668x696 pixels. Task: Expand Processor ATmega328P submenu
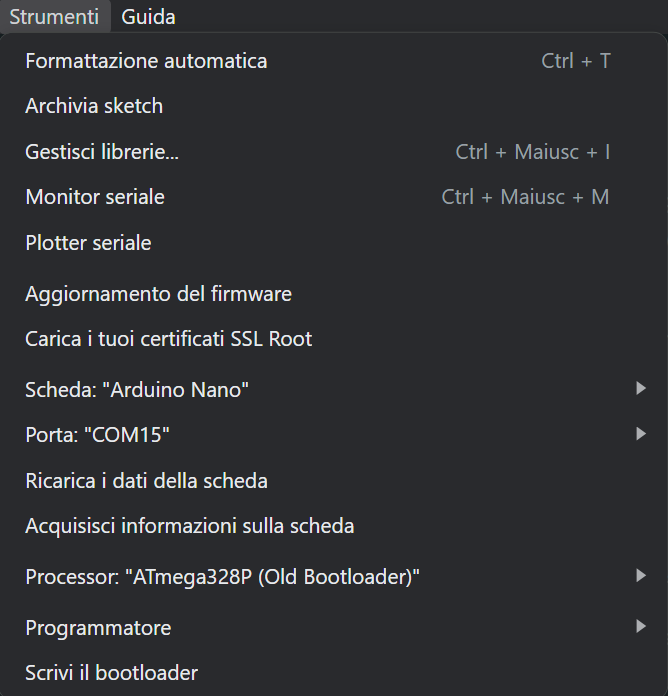click(222, 577)
